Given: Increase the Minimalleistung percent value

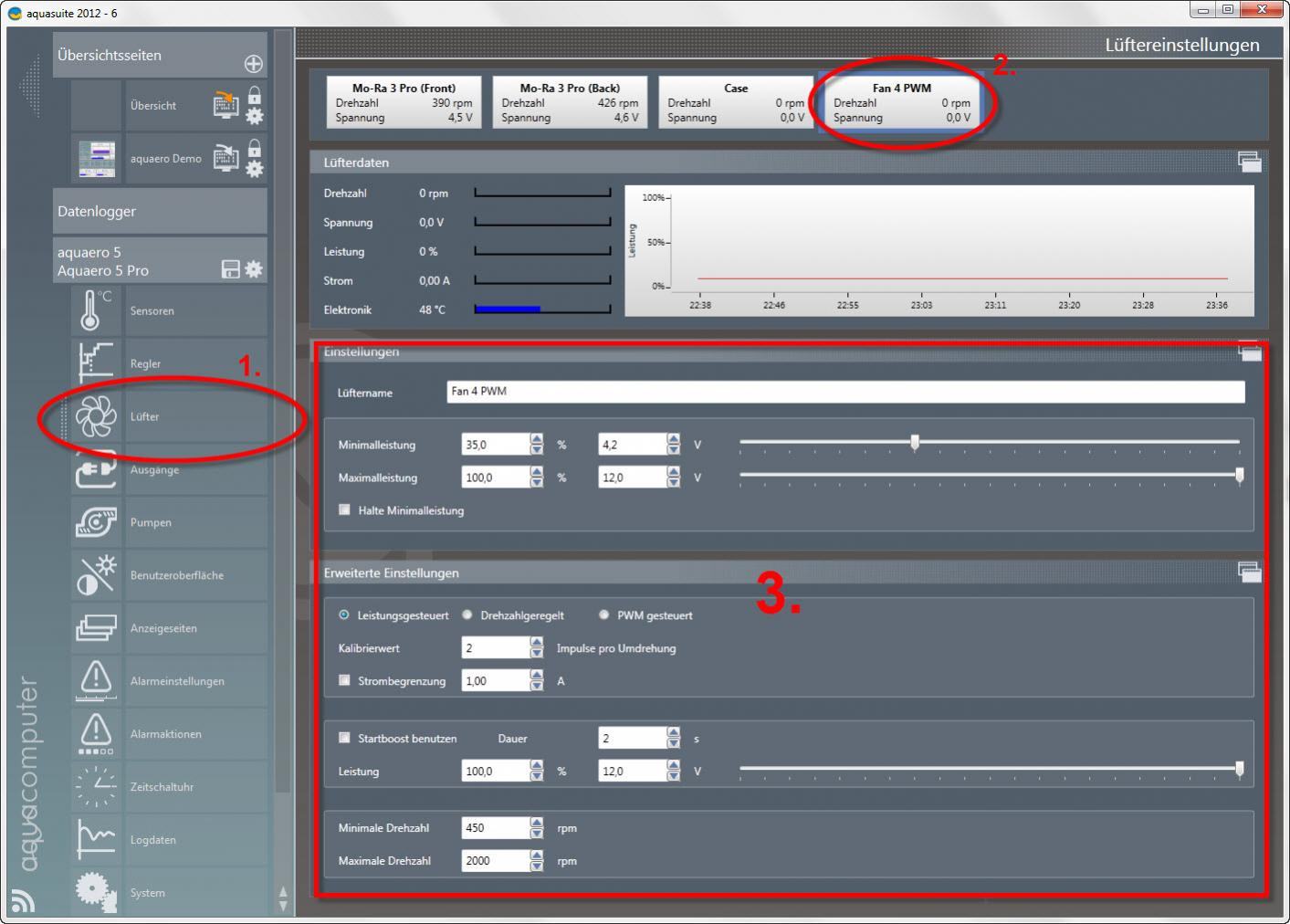Looking at the screenshot, I should coord(537,439).
